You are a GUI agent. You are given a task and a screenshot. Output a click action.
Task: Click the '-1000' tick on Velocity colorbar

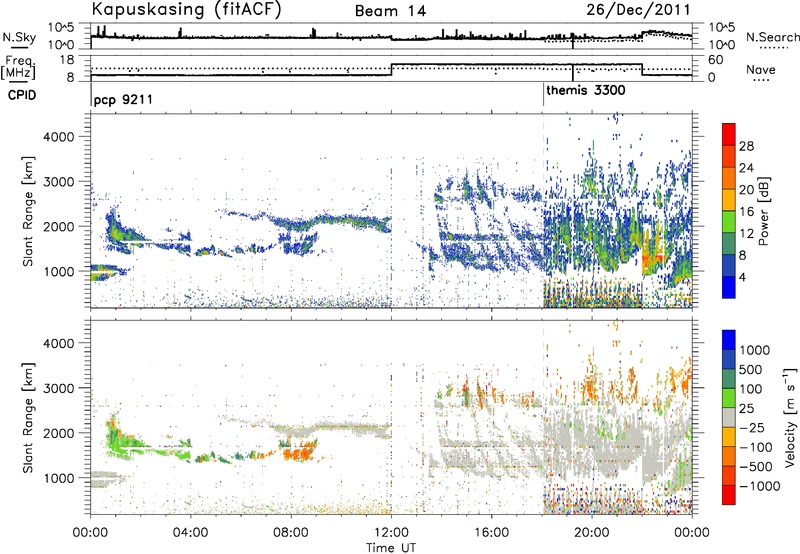point(759,486)
